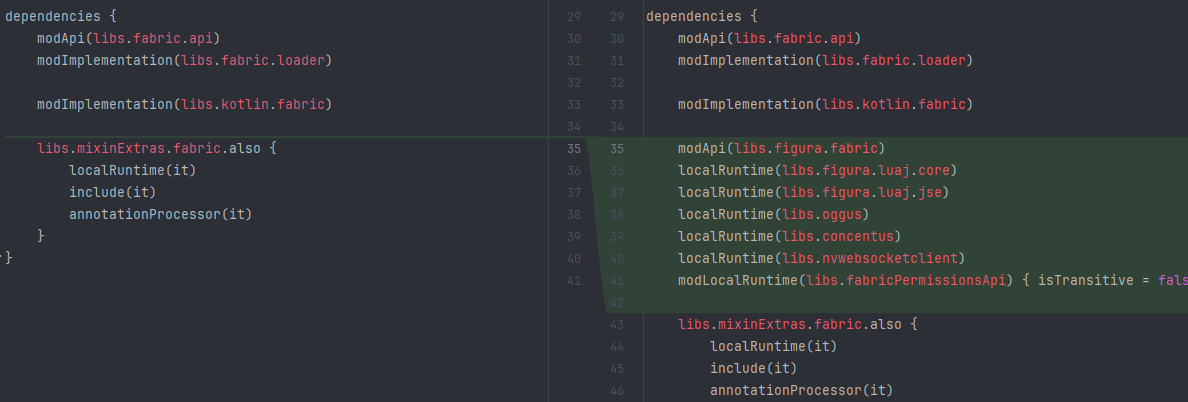1188x402 pixels.
Task: Click the green insertion marker line in left pane
Action: (270, 136)
